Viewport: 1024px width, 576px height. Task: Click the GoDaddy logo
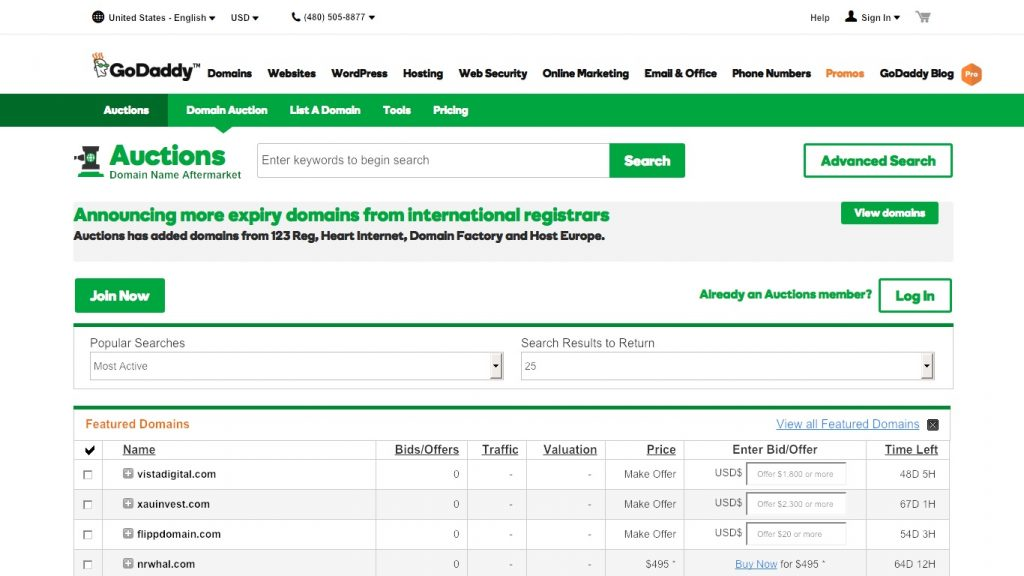tap(146, 67)
